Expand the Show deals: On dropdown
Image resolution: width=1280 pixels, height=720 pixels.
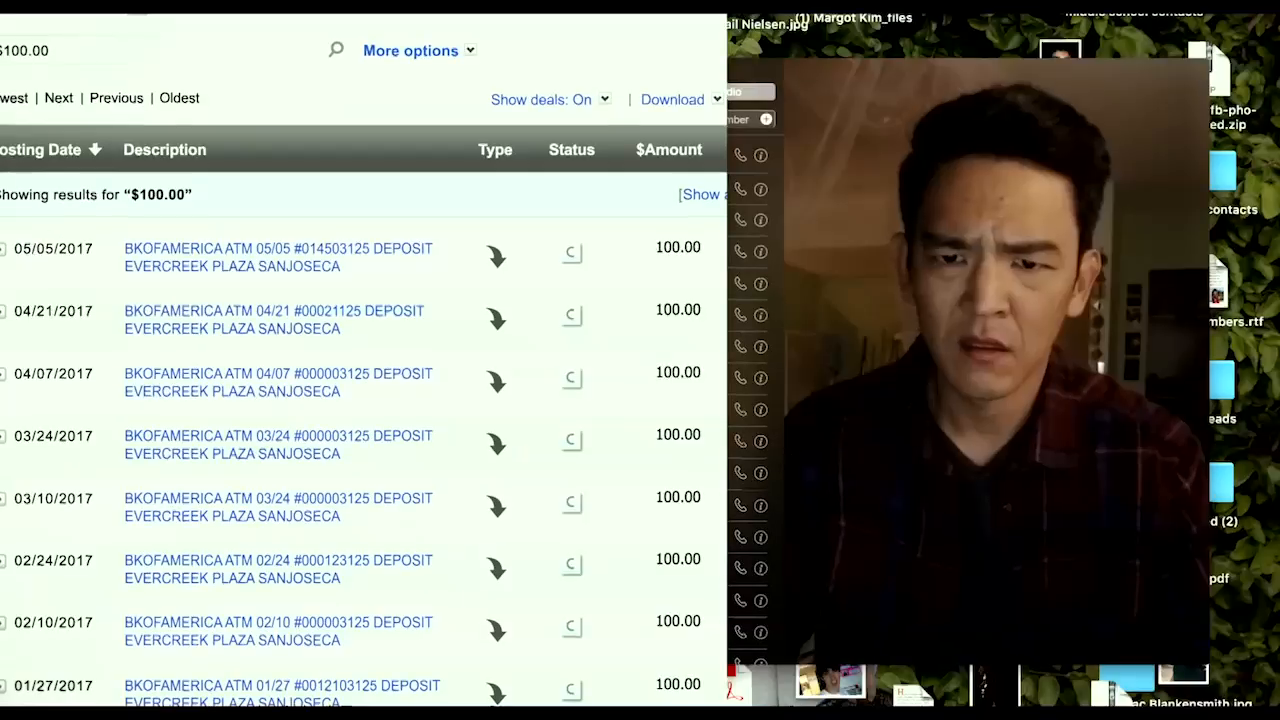(550, 100)
